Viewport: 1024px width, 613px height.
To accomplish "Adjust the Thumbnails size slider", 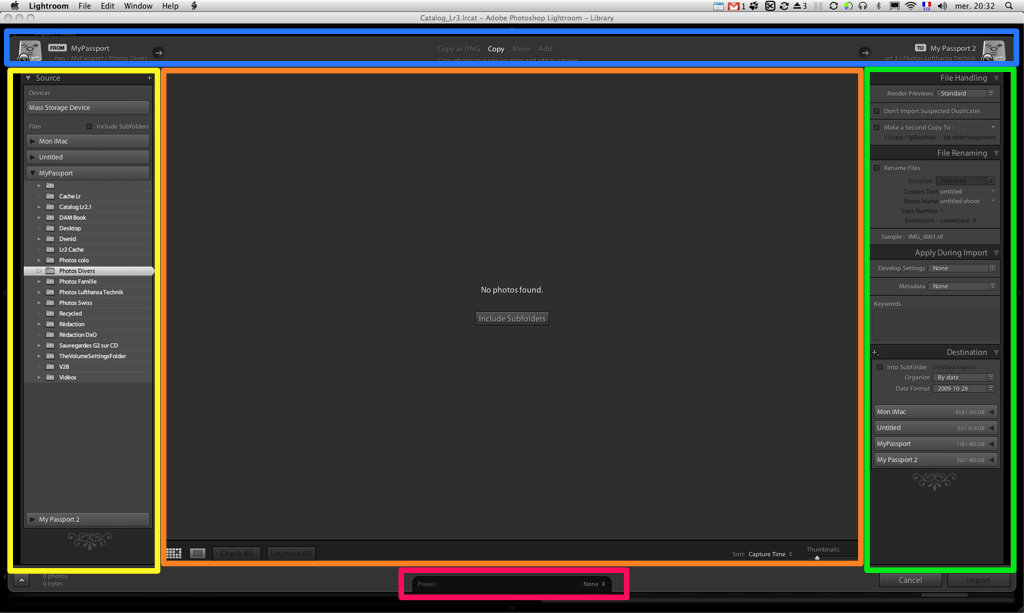I will pos(817,558).
